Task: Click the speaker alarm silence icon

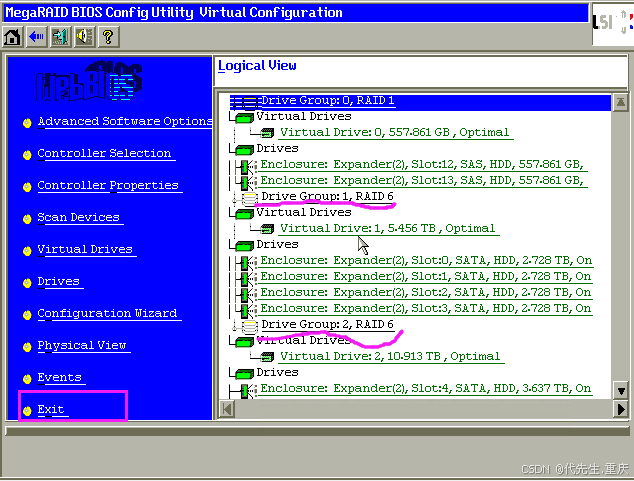Action: coord(84,37)
